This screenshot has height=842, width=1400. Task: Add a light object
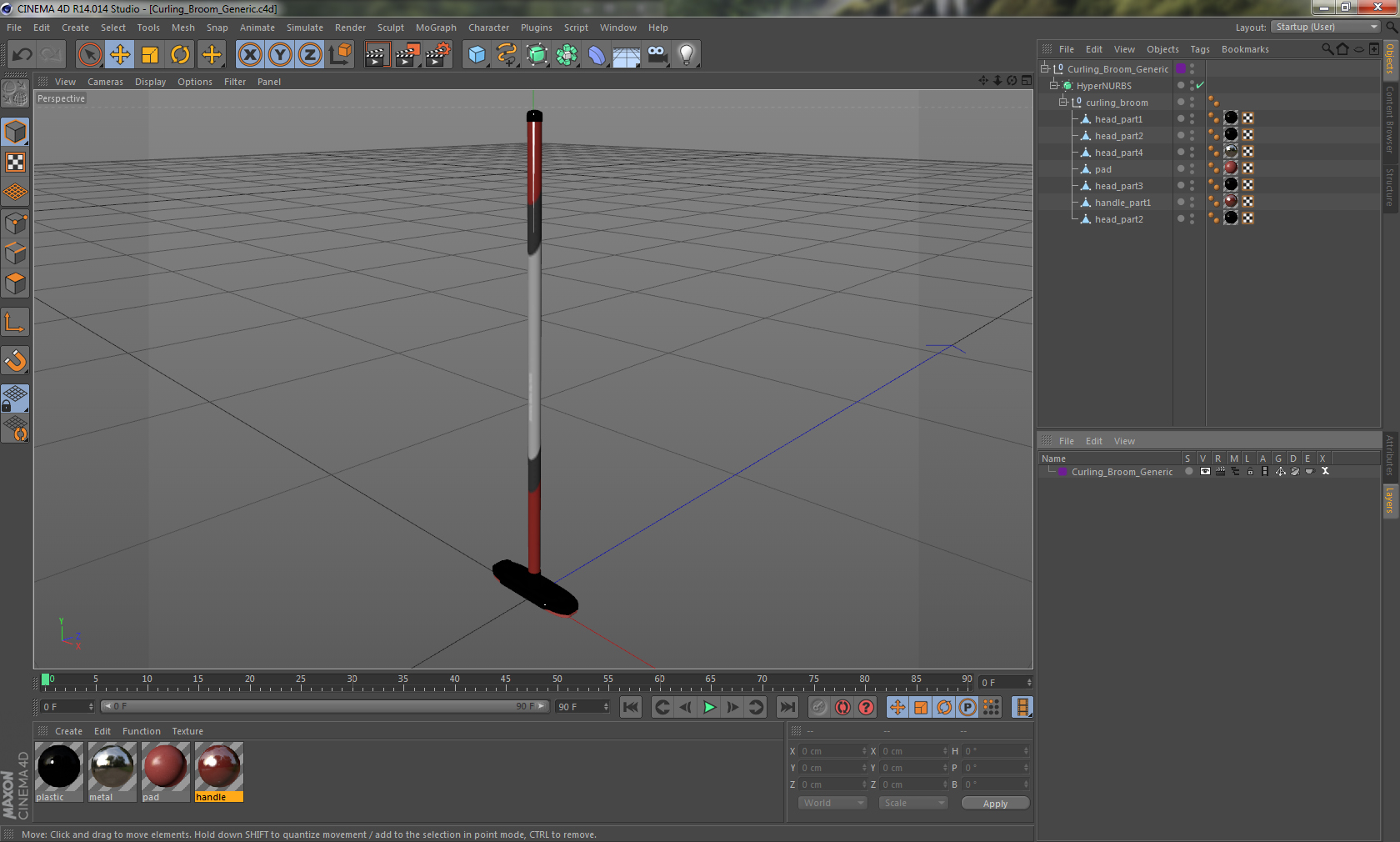(687, 55)
